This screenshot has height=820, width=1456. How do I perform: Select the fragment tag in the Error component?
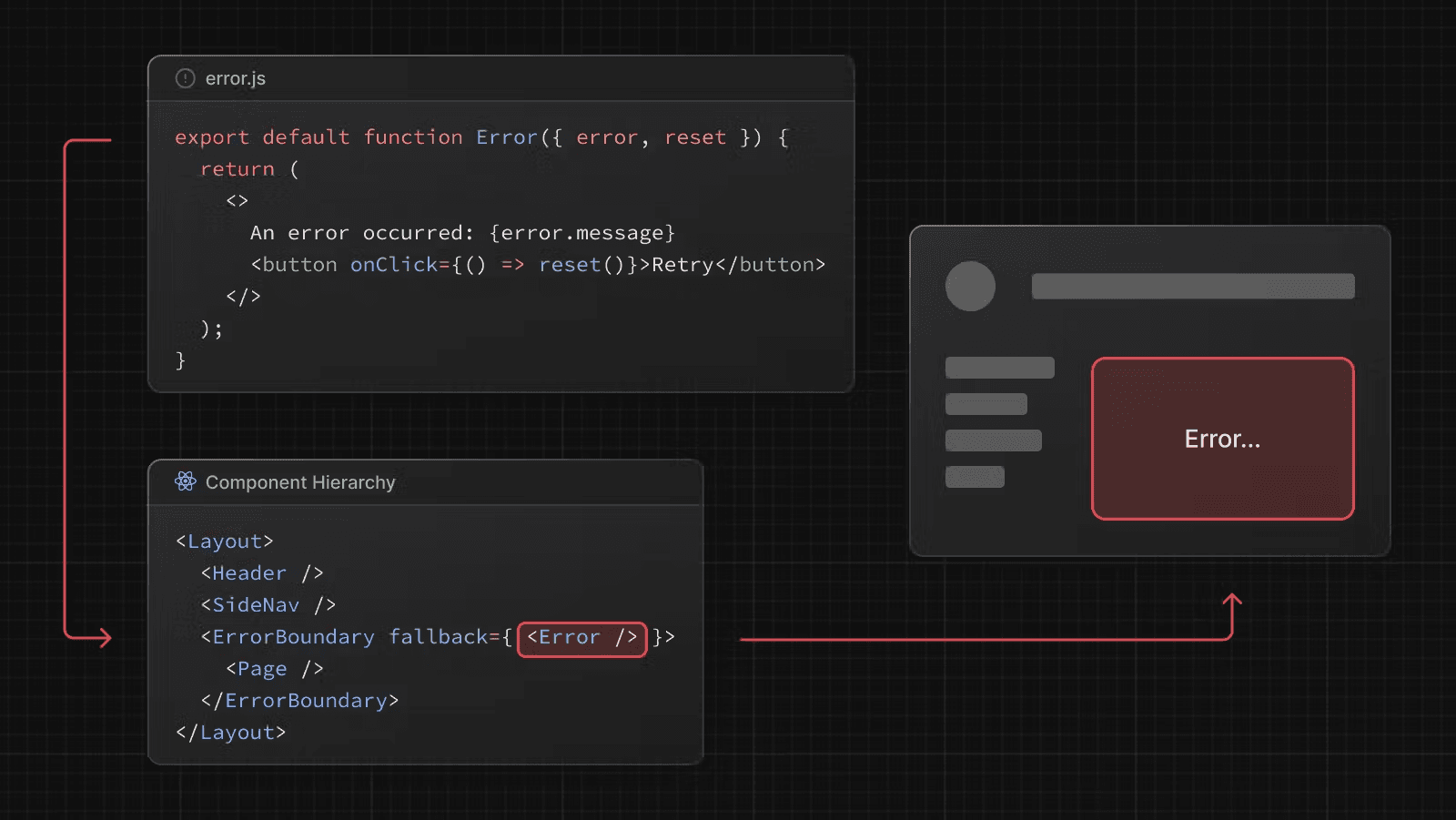coord(238,200)
